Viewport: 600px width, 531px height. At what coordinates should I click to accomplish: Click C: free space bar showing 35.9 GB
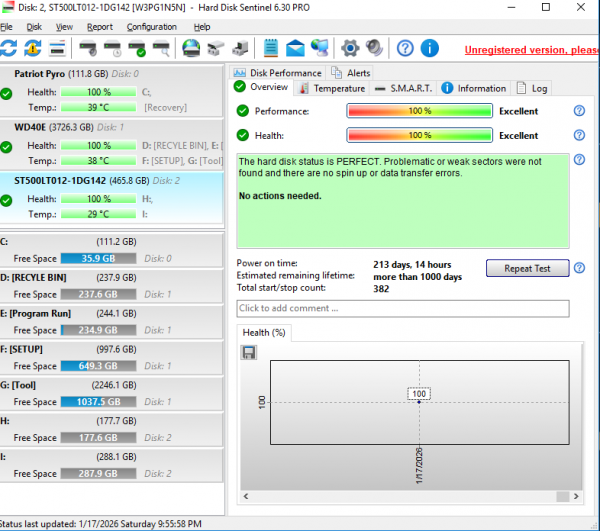98,259
